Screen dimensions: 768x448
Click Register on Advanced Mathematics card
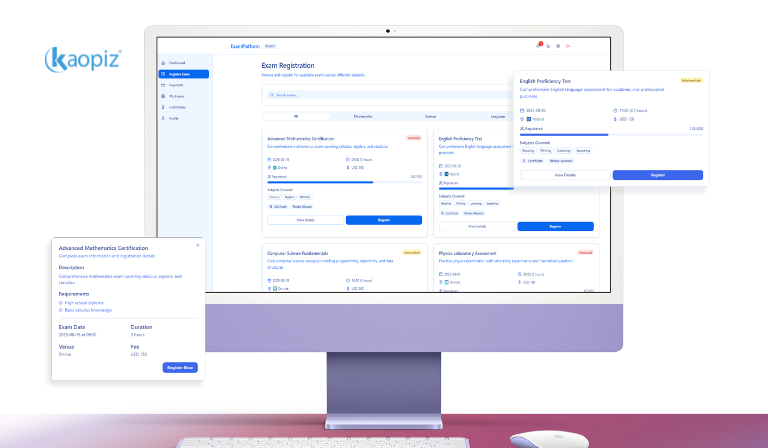pos(384,220)
